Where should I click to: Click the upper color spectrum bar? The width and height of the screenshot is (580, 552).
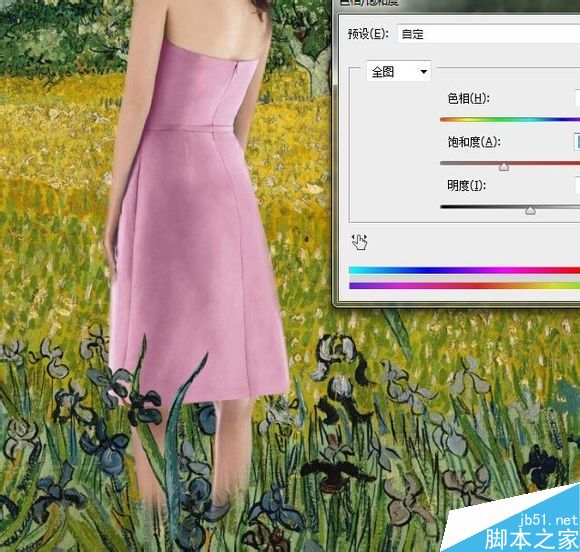pyautogui.click(x=464, y=270)
